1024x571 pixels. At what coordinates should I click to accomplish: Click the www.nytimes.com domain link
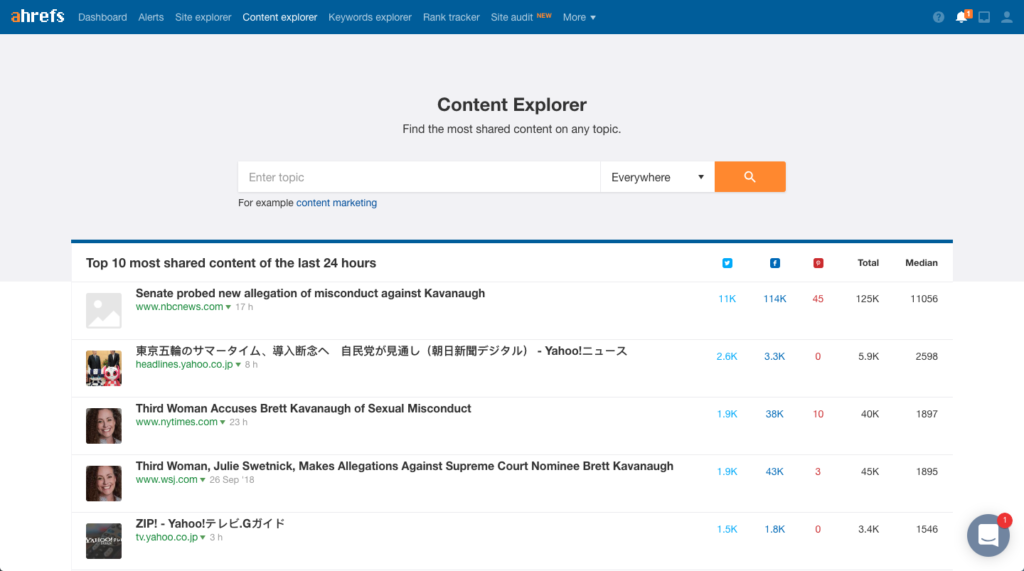tap(176, 422)
